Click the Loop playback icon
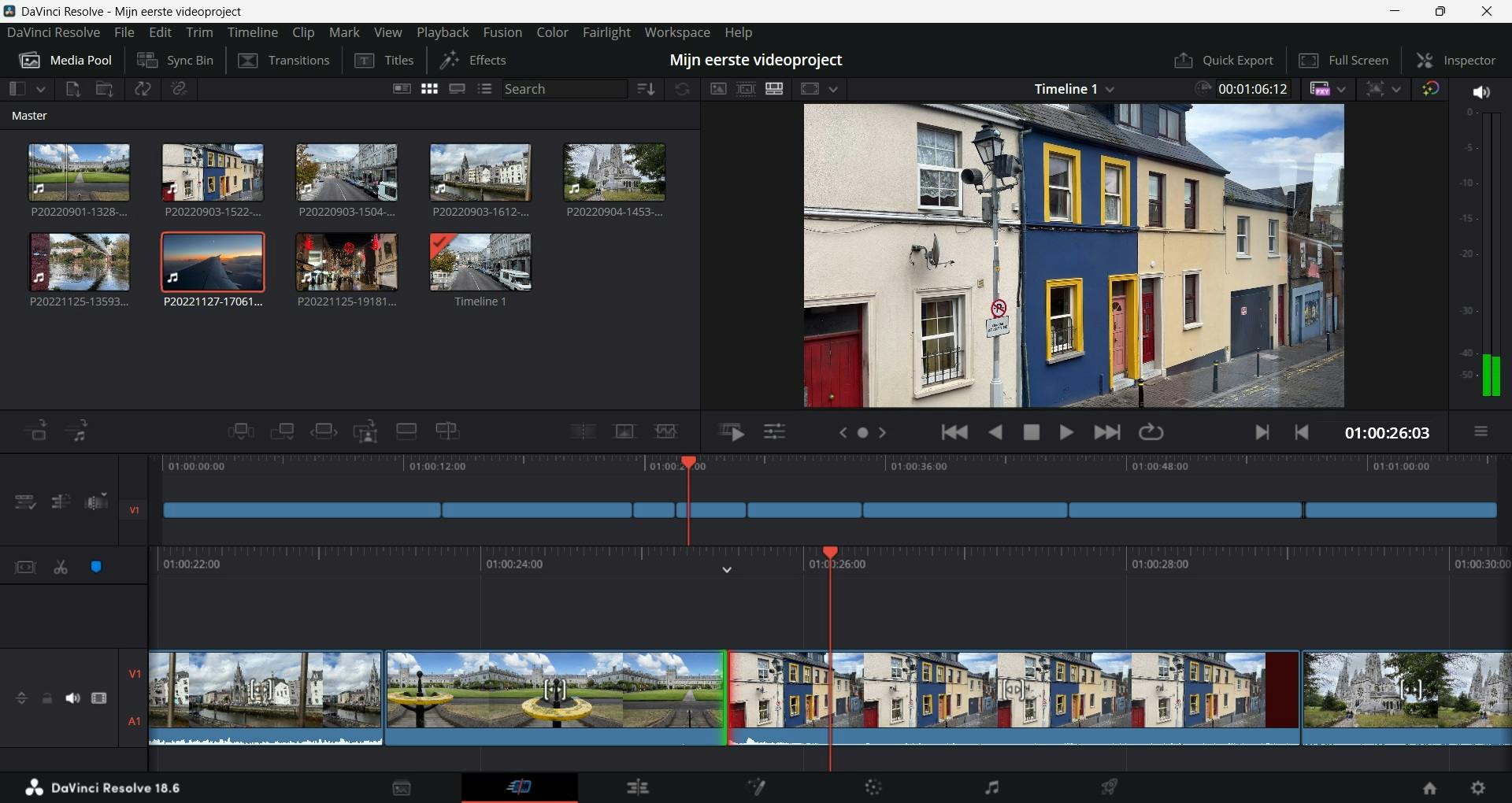 tap(1151, 432)
